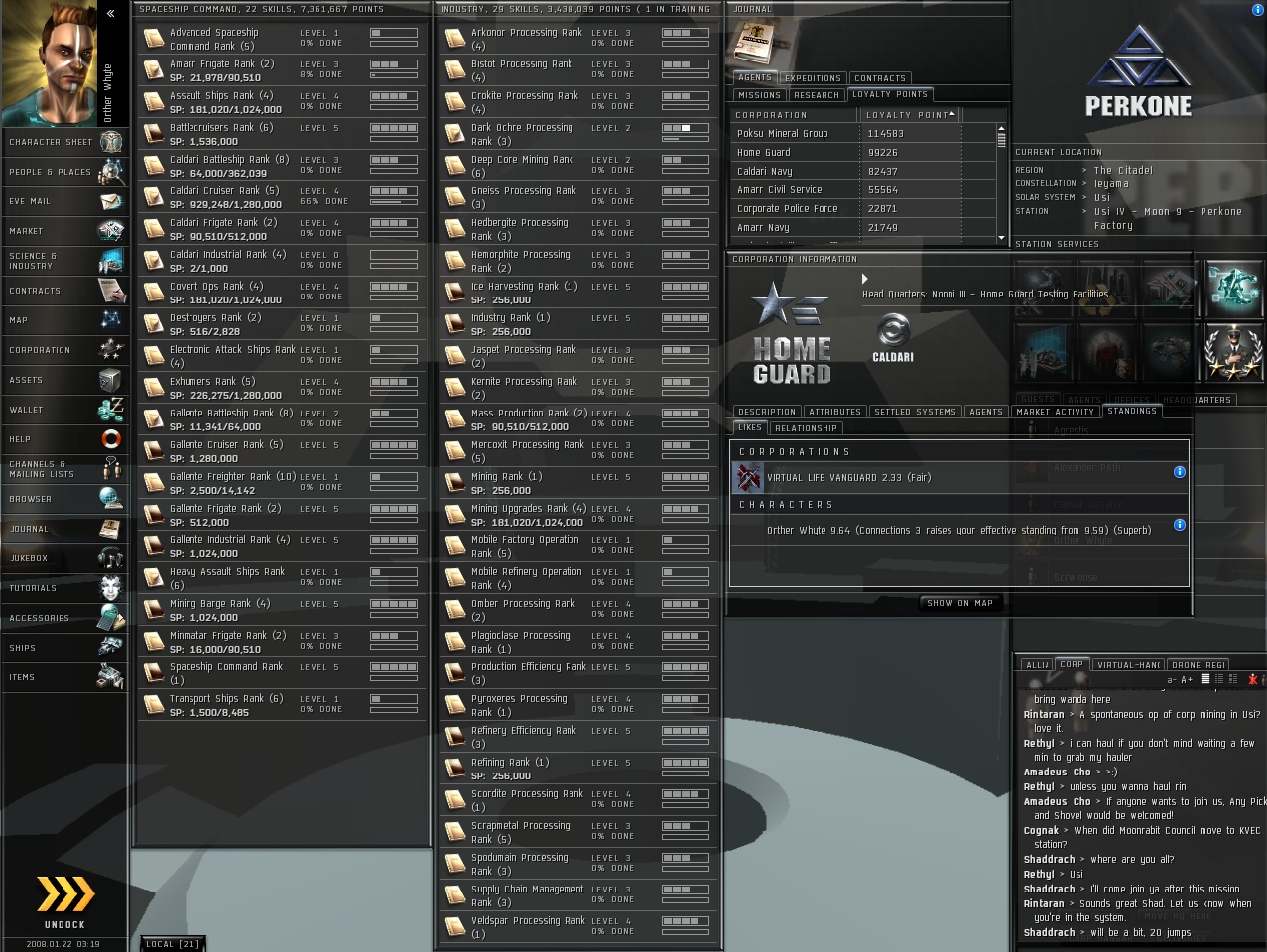Show info for Orther Whyte standing entry
Viewport: 1267px width, 952px height.
(1180, 525)
